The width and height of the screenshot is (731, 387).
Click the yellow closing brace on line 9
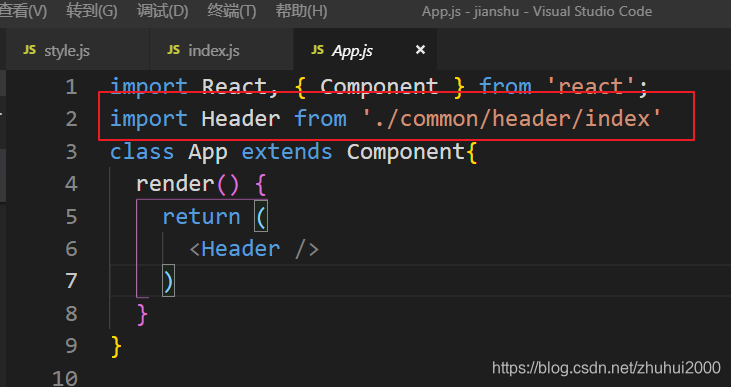pyautogui.click(x=116, y=346)
